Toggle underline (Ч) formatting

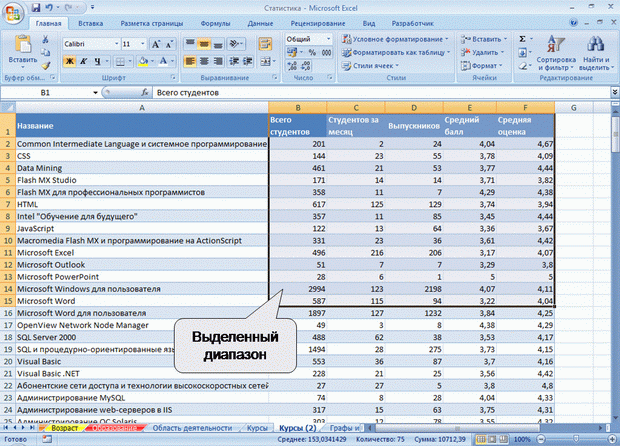[97, 61]
